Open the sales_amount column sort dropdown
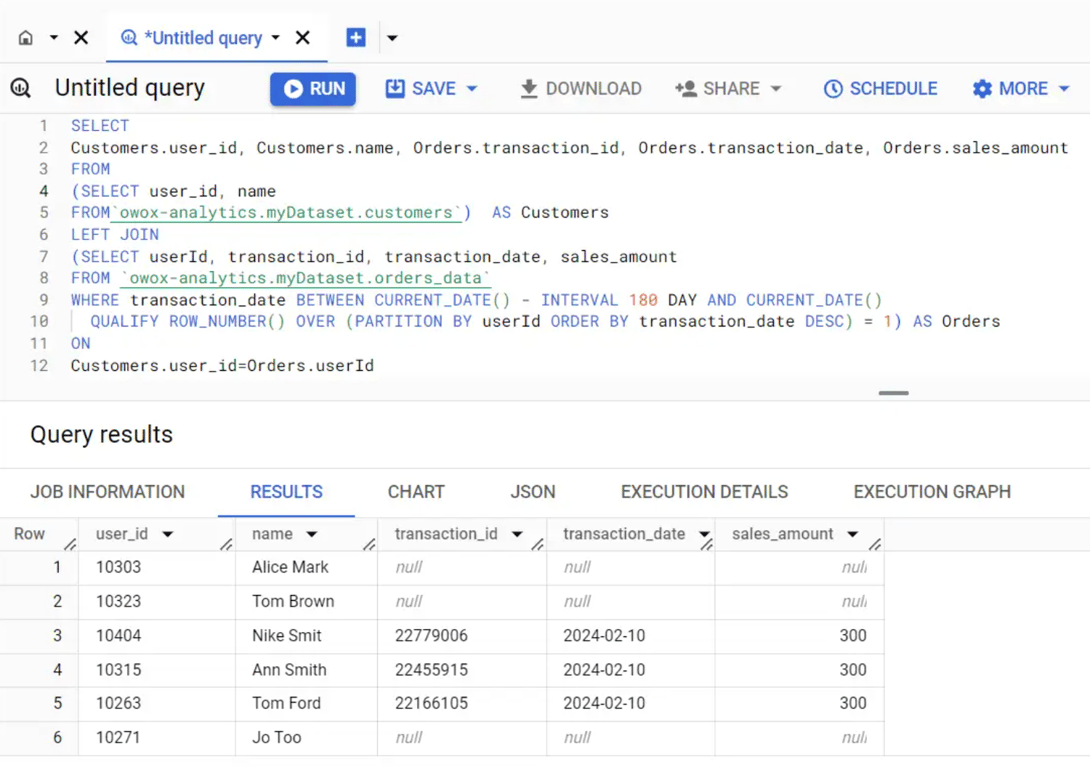 tap(853, 534)
